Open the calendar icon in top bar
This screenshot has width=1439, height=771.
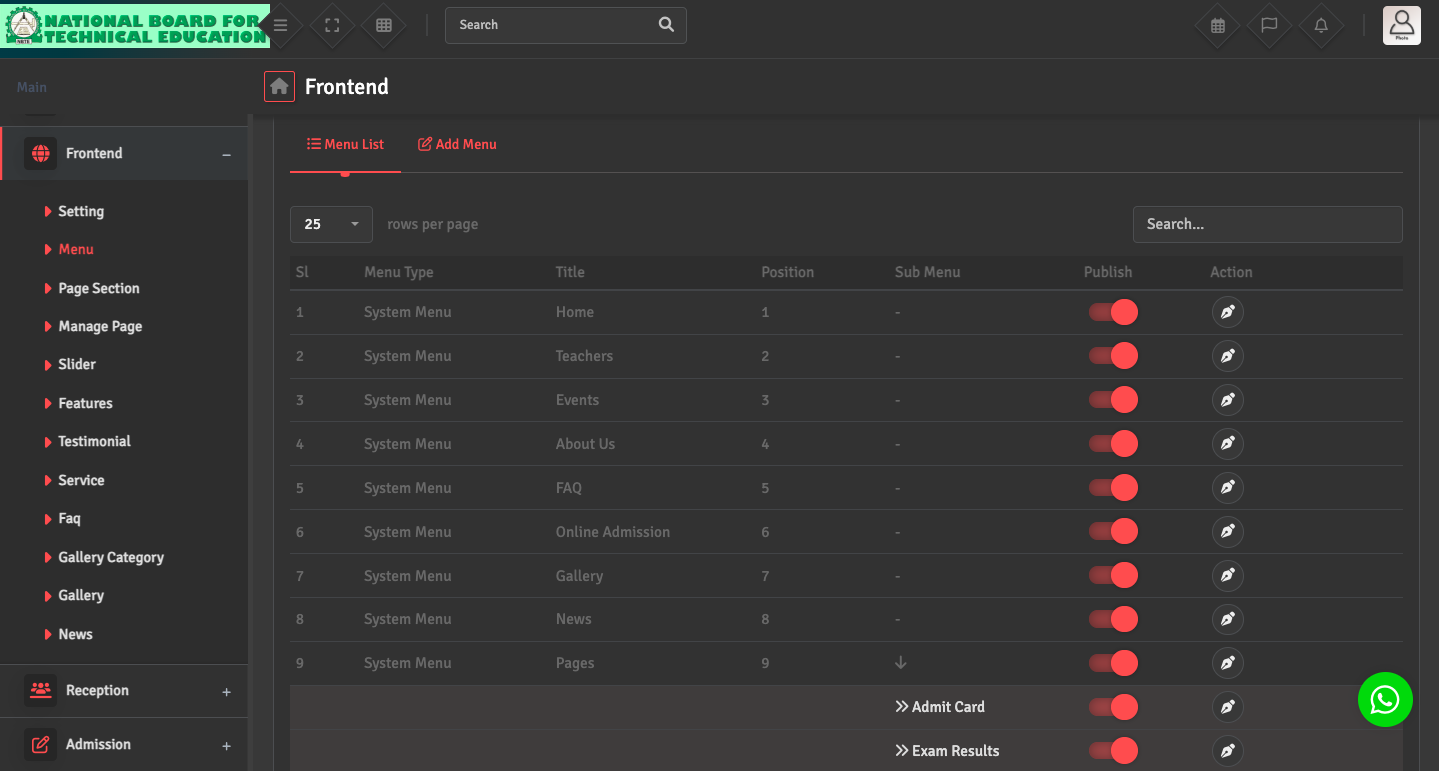tap(1217, 26)
